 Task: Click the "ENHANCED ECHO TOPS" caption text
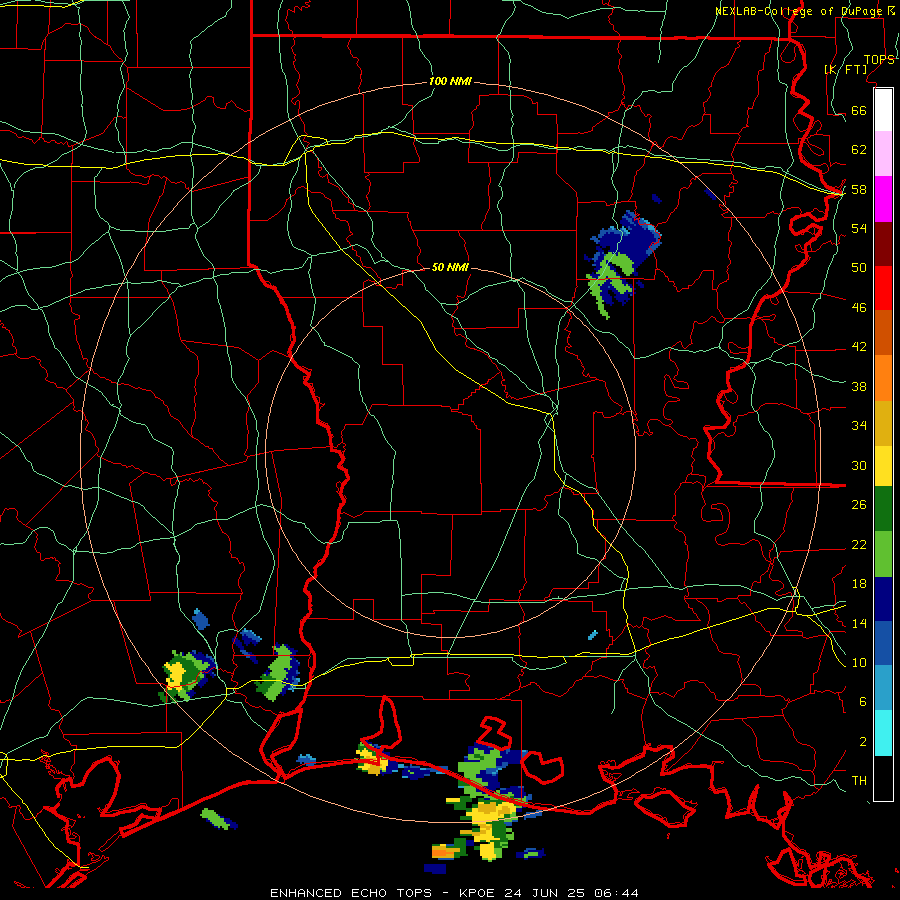pyautogui.click(x=351, y=893)
